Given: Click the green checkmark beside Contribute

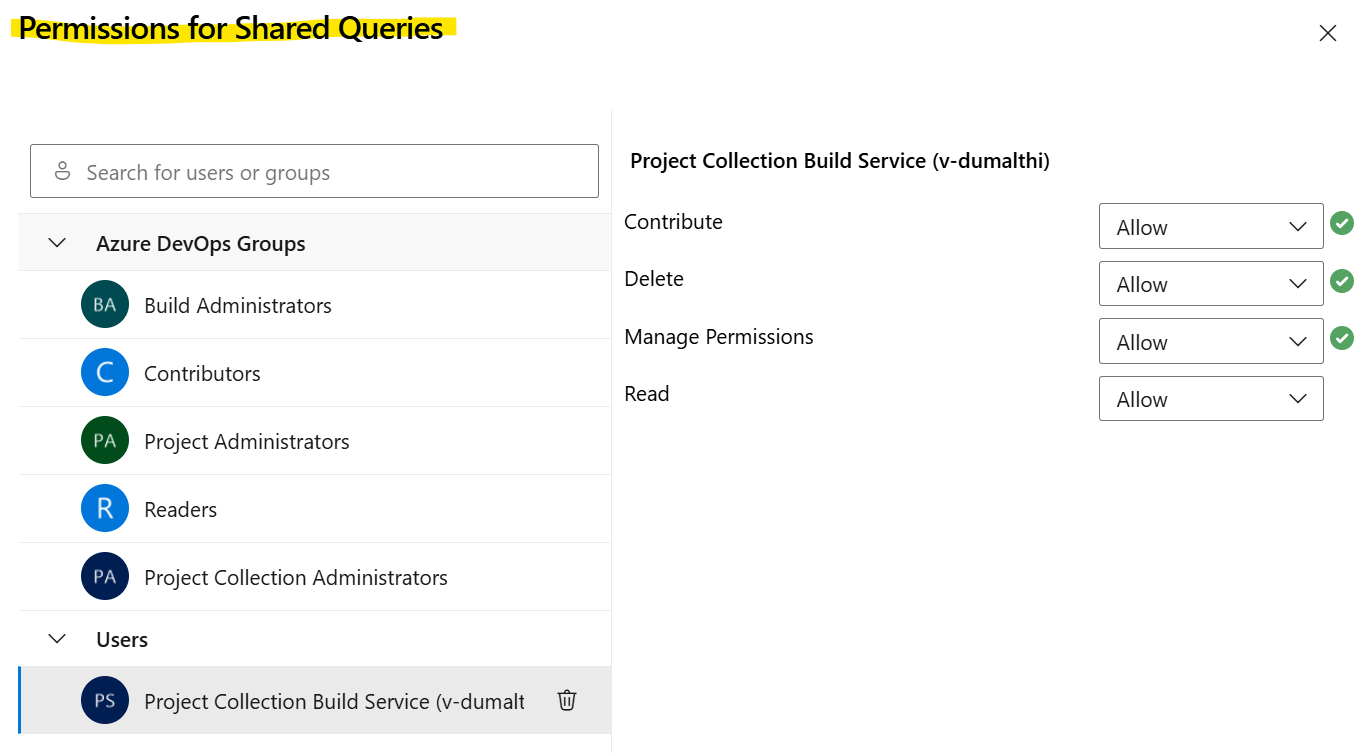Looking at the screenshot, I should 1342,223.
